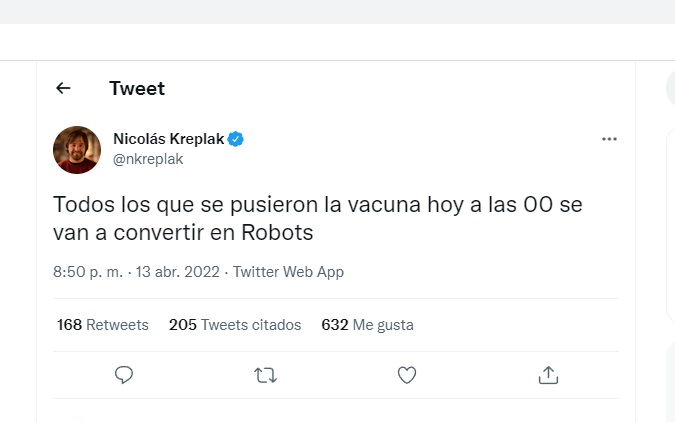Like the tweet with the heart icon
675x422 pixels.
(x=406, y=375)
